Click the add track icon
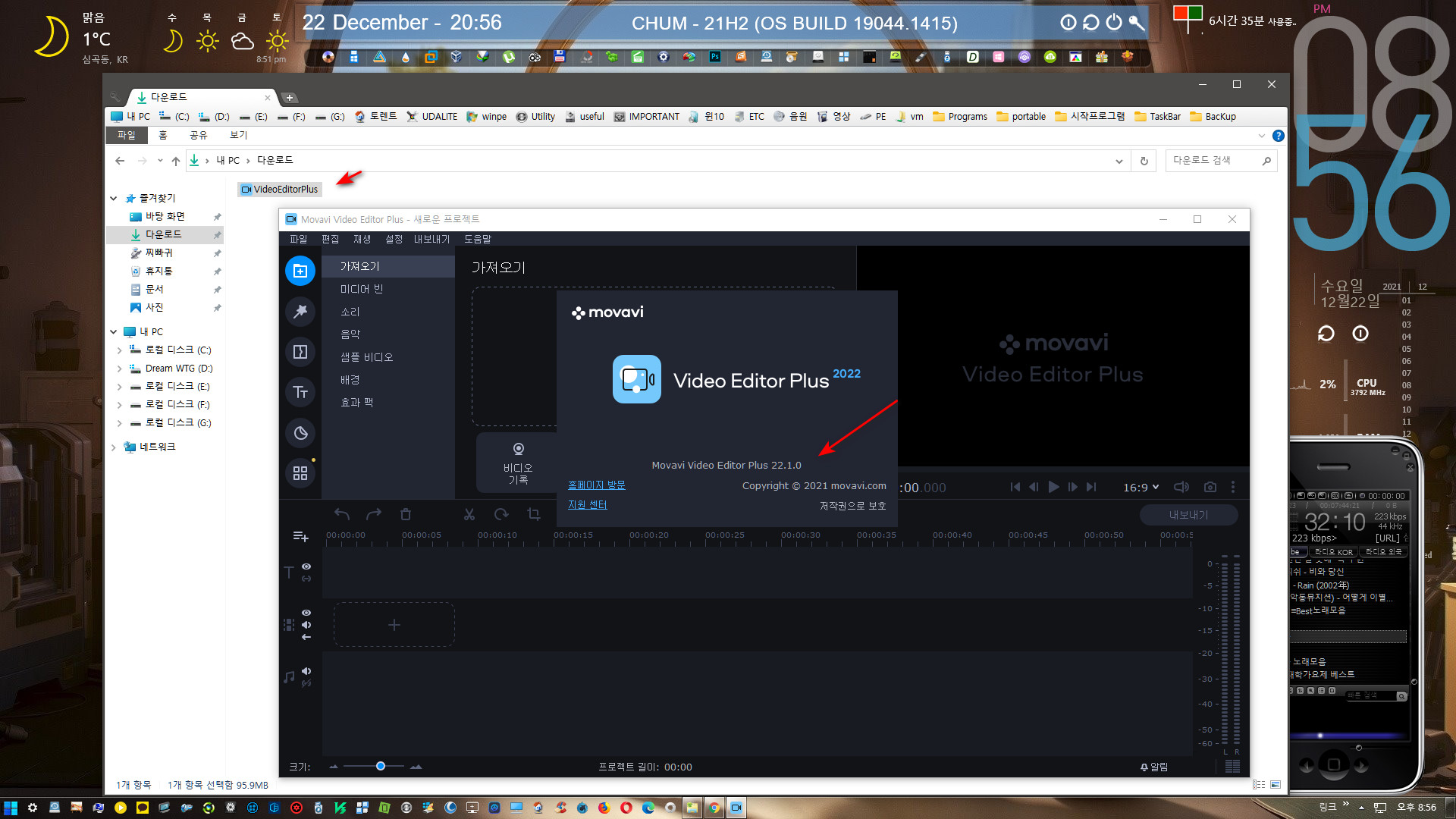The image size is (1456, 819). pos(300,537)
